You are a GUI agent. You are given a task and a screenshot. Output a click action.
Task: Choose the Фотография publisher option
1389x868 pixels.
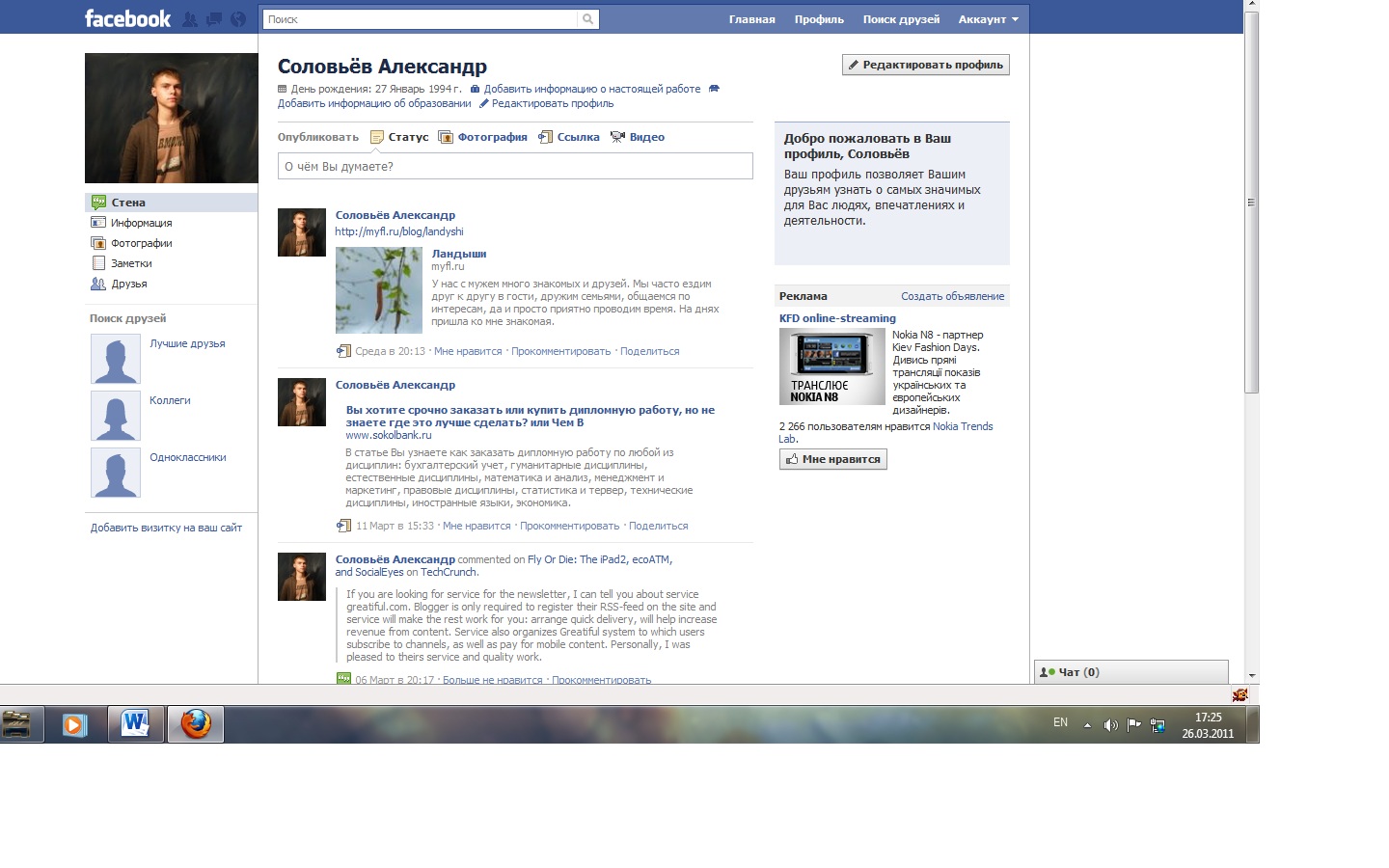[482, 137]
